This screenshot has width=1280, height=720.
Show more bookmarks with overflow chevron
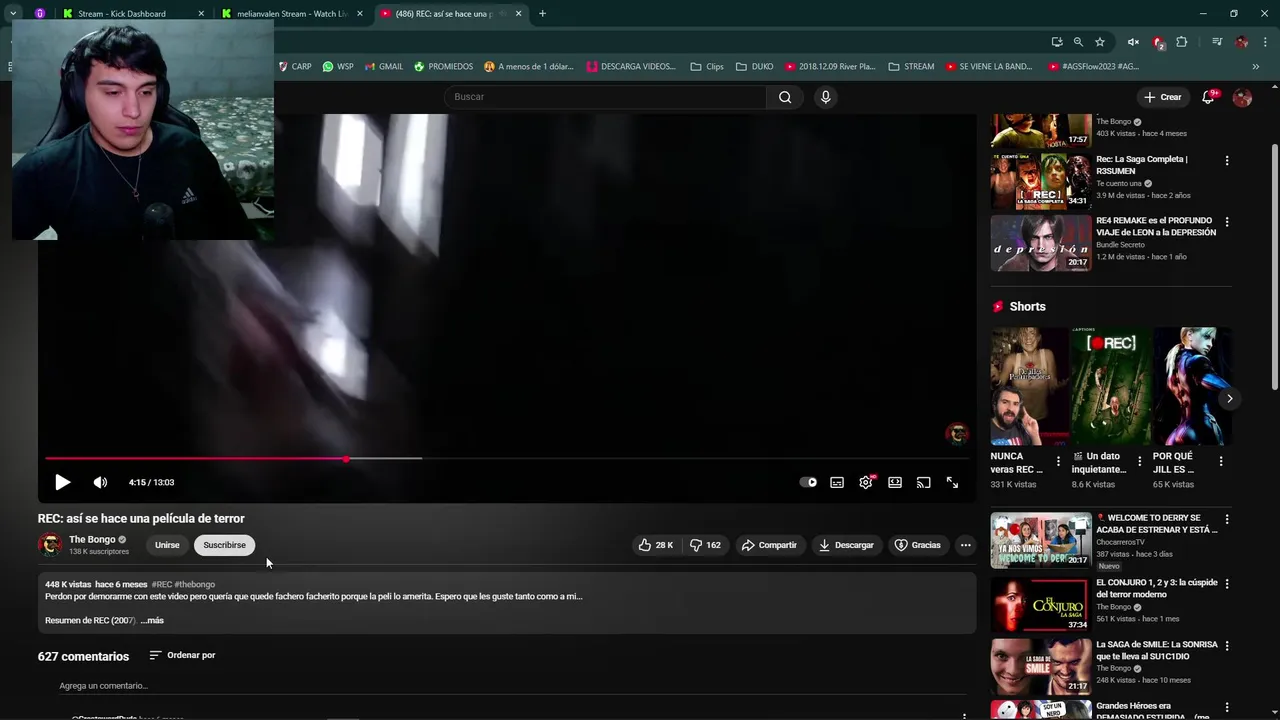tap(1256, 67)
